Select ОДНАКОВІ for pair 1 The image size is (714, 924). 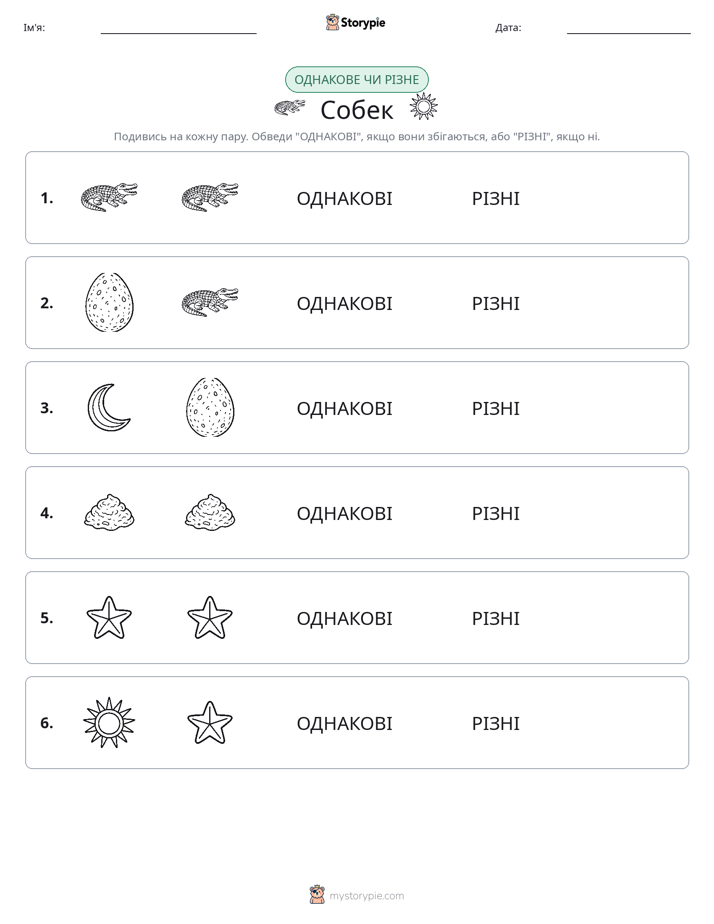click(x=344, y=199)
